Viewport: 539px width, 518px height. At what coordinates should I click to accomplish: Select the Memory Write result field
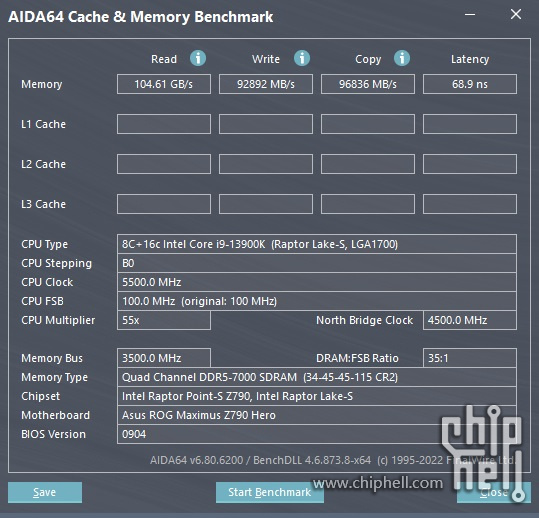(266, 84)
